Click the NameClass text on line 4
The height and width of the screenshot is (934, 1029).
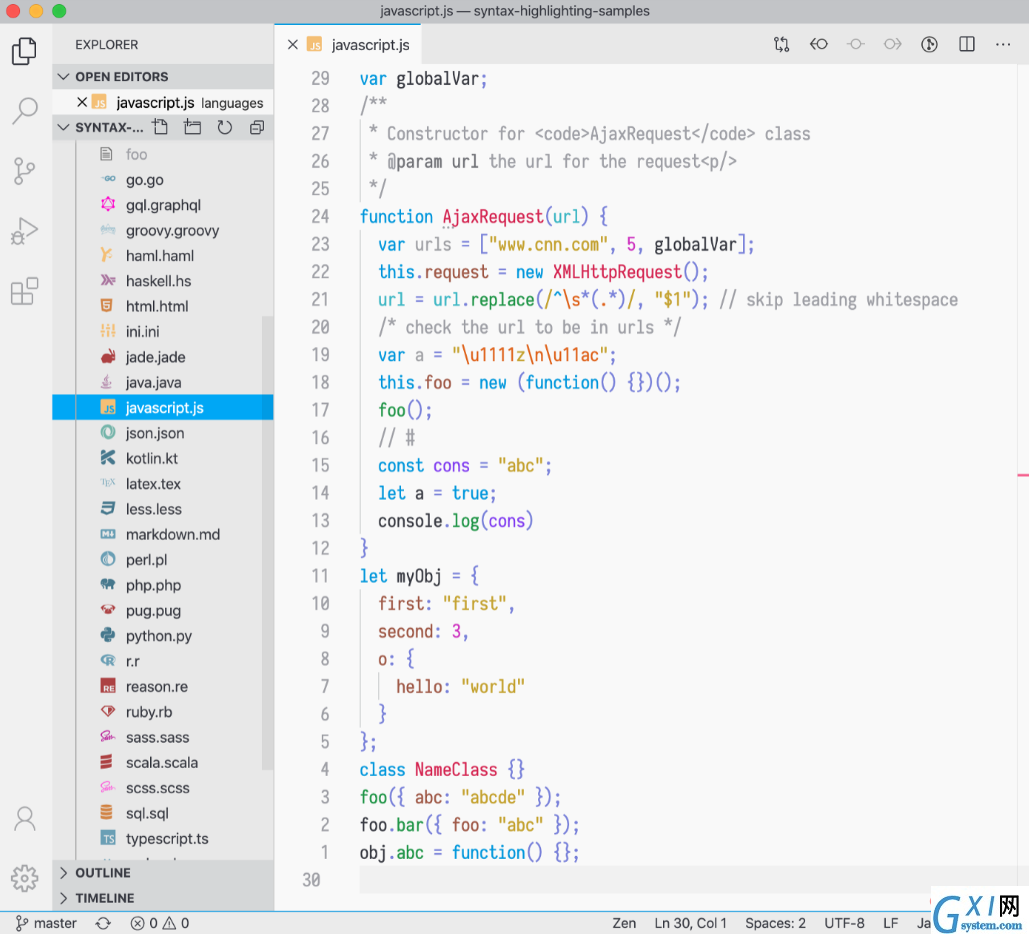pos(456,769)
